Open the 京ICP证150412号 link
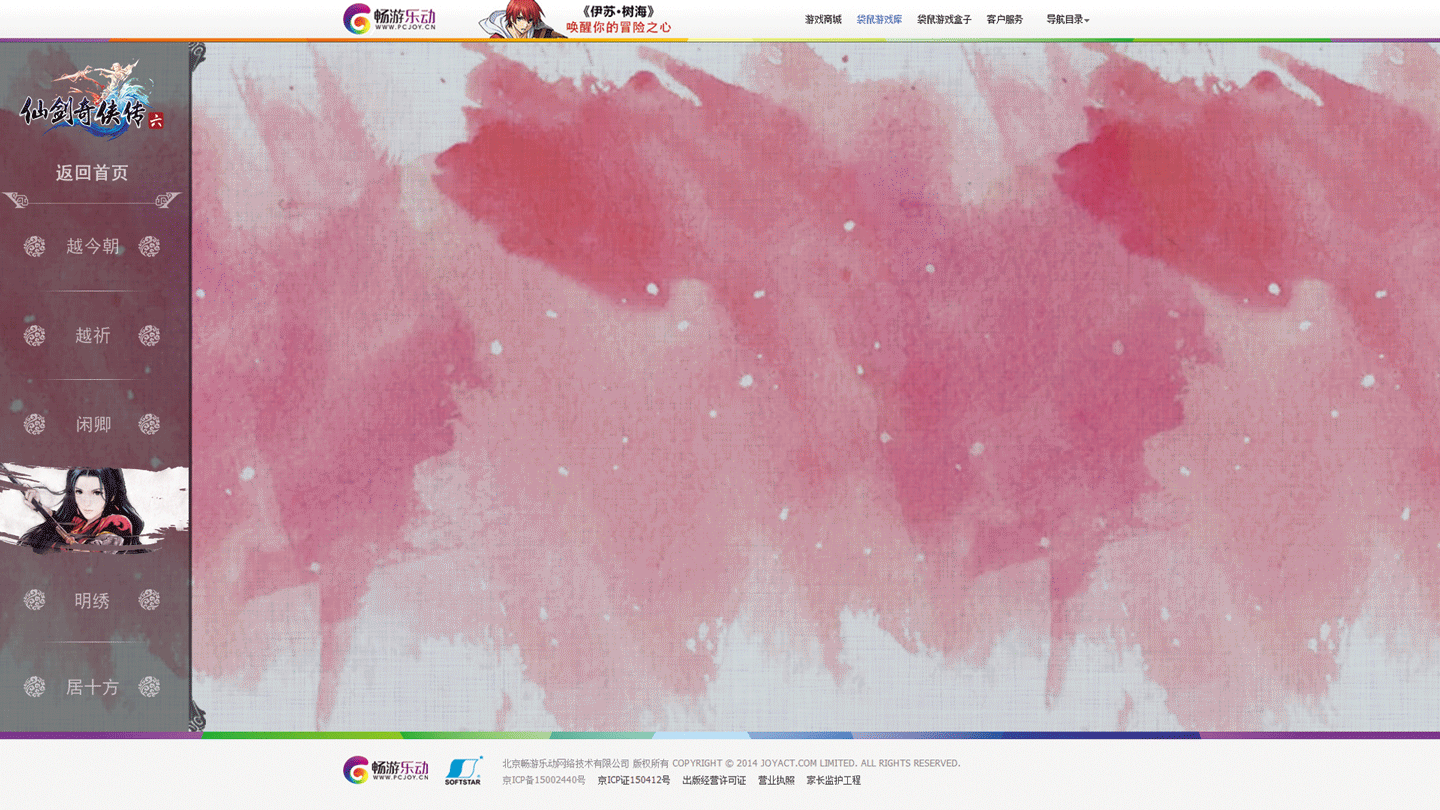 [x=634, y=780]
